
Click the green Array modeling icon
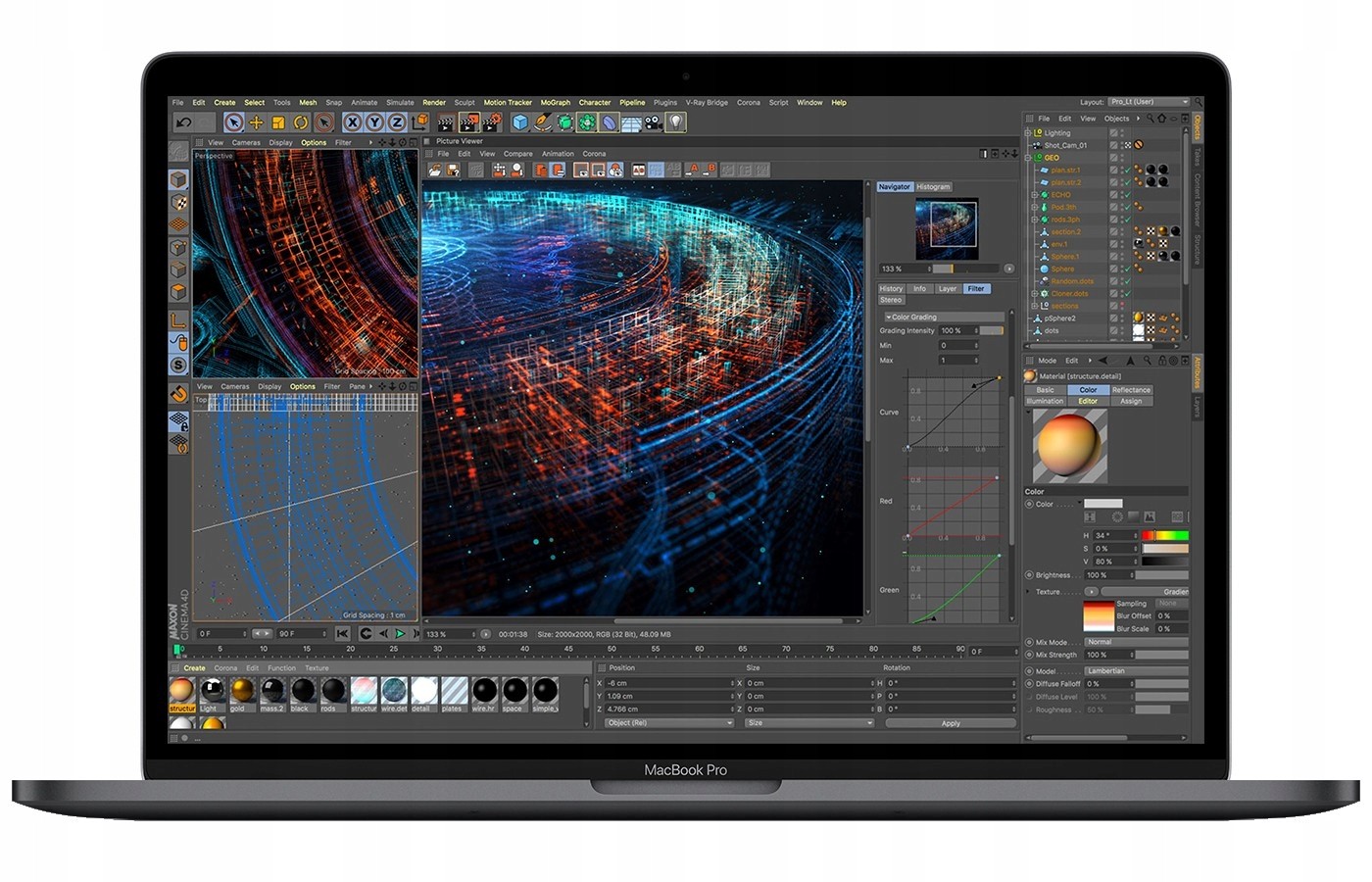point(587,122)
